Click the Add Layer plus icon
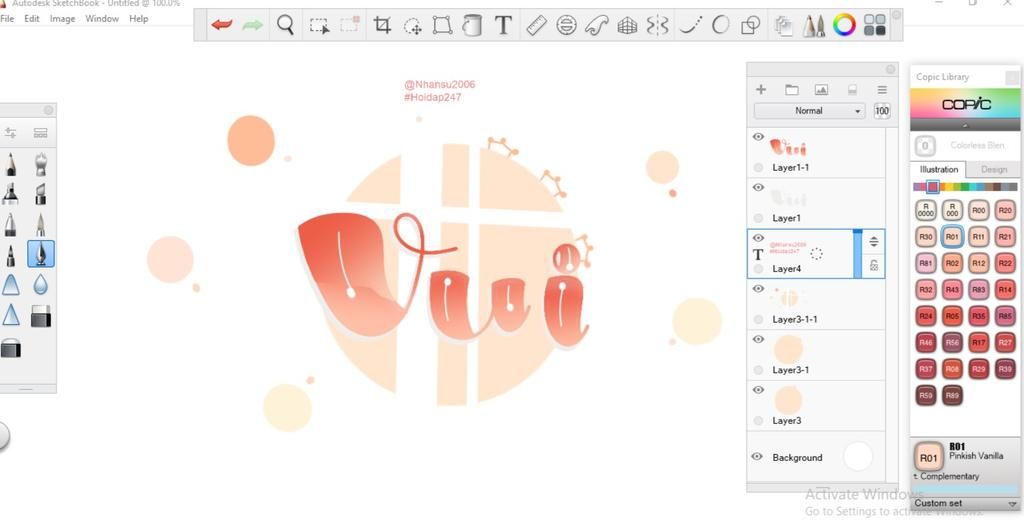The width and height of the screenshot is (1024, 532). 761,89
